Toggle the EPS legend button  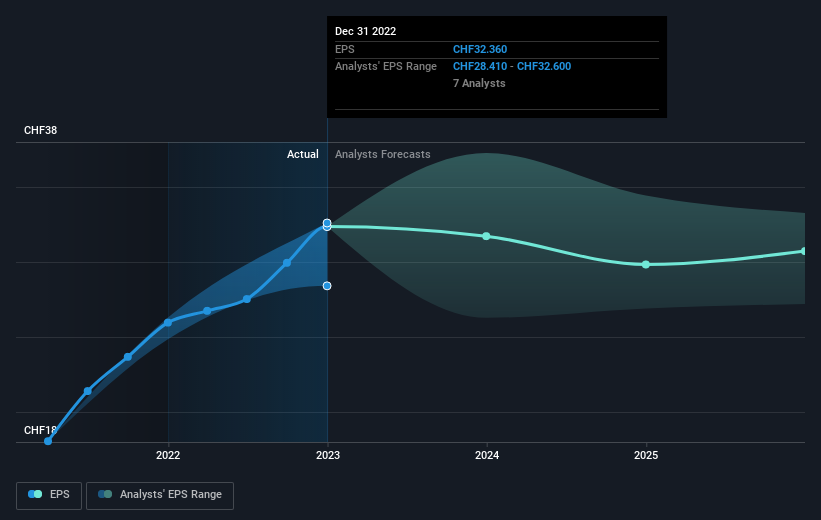[x=49, y=495]
